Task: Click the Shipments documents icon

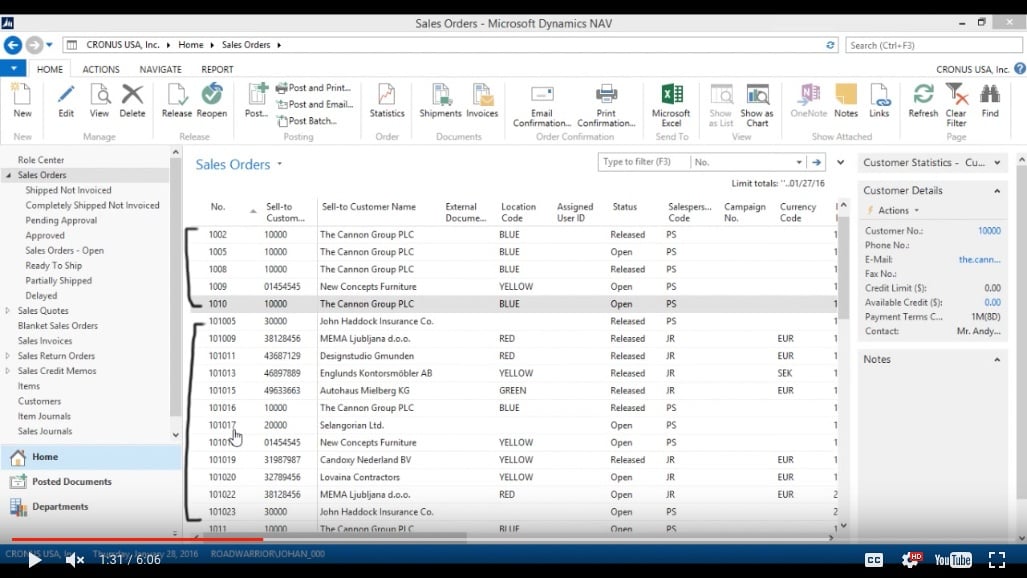Action: 440,96
